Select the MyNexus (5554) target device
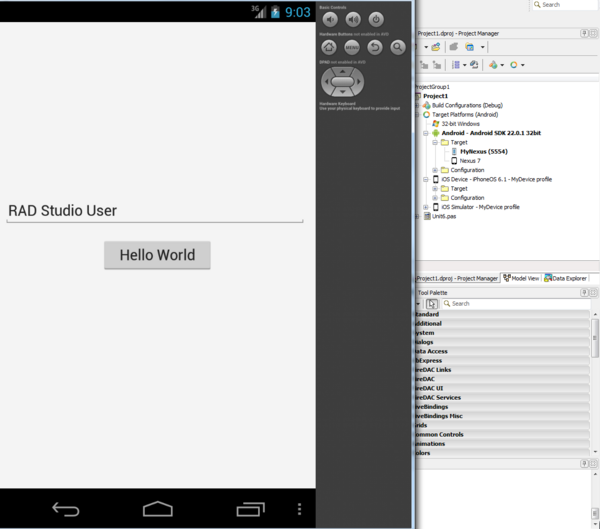 click(x=484, y=151)
